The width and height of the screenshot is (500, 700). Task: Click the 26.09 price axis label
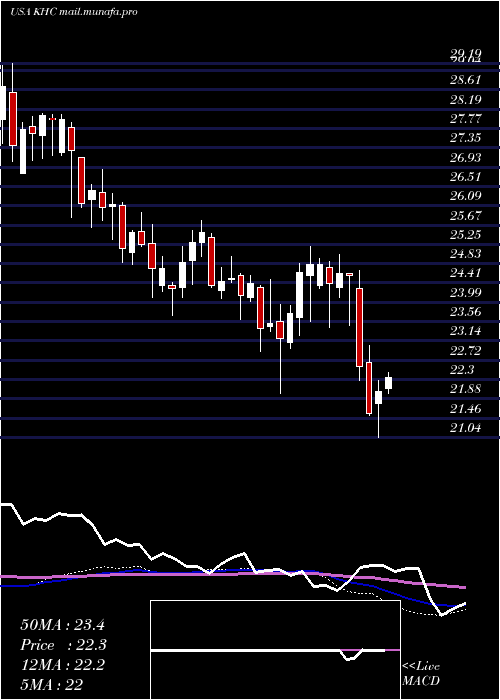point(466,196)
